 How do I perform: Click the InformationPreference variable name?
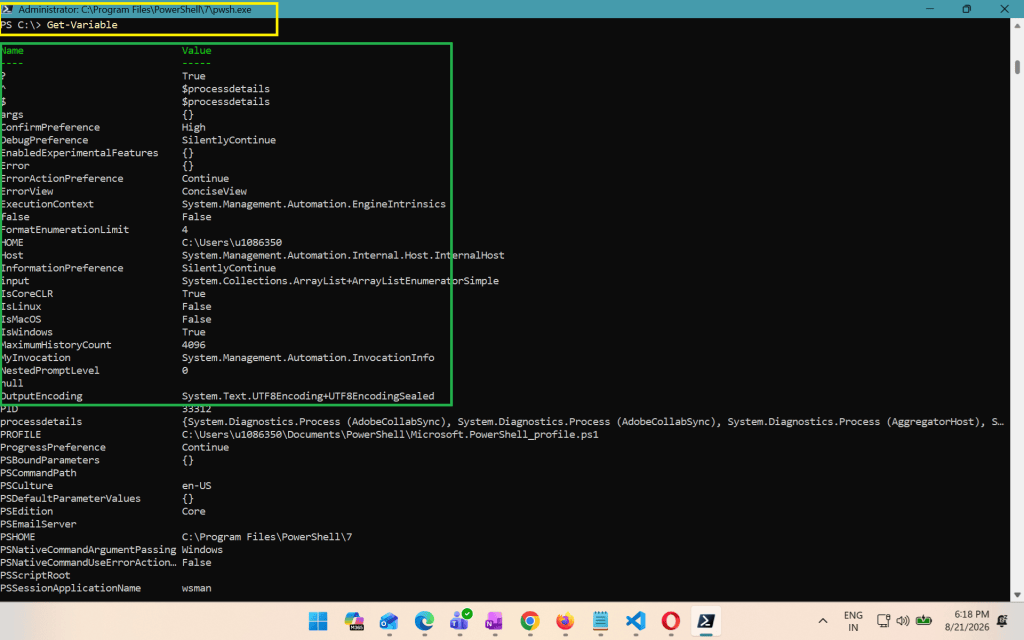(62, 268)
